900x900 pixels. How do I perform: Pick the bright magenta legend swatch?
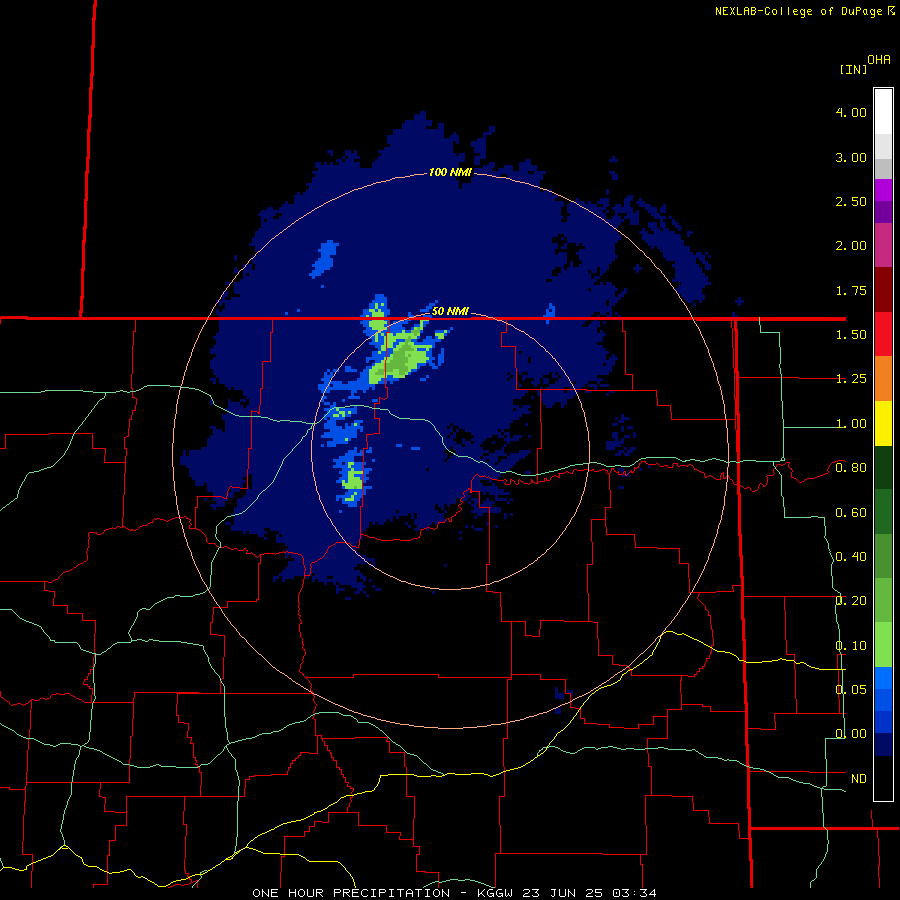click(883, 190)
